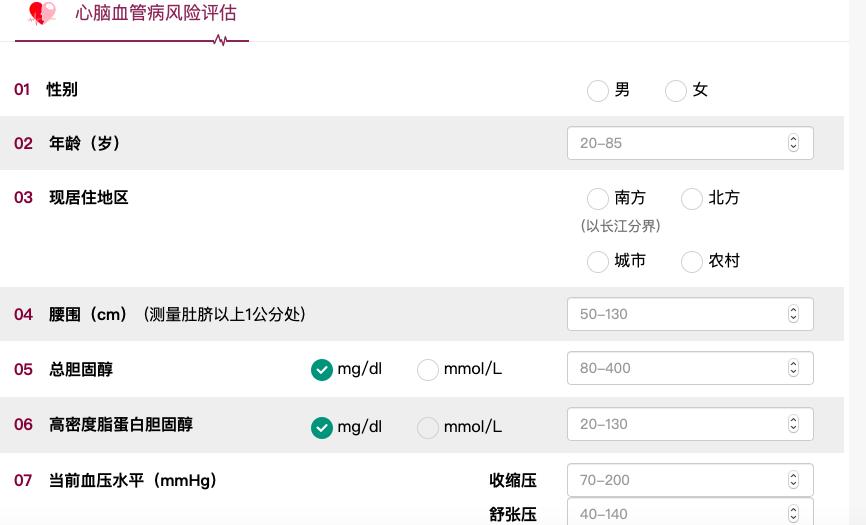Image resolution: width=866 pixels, height=525 pixels.
Task: Select 农村 residence type
Action: tap(692, 262)
